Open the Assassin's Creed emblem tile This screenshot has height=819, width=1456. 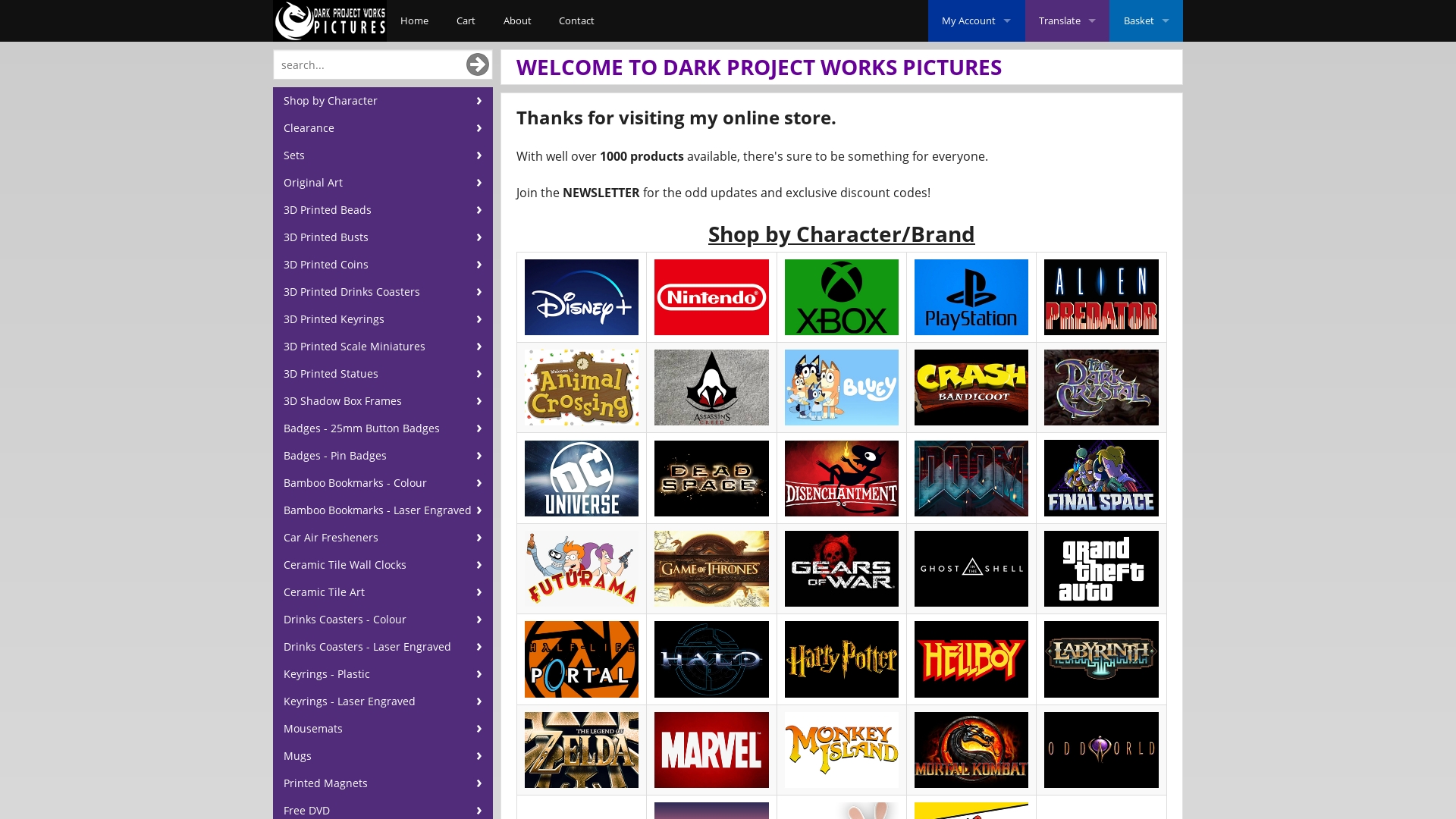coord(711,388)
